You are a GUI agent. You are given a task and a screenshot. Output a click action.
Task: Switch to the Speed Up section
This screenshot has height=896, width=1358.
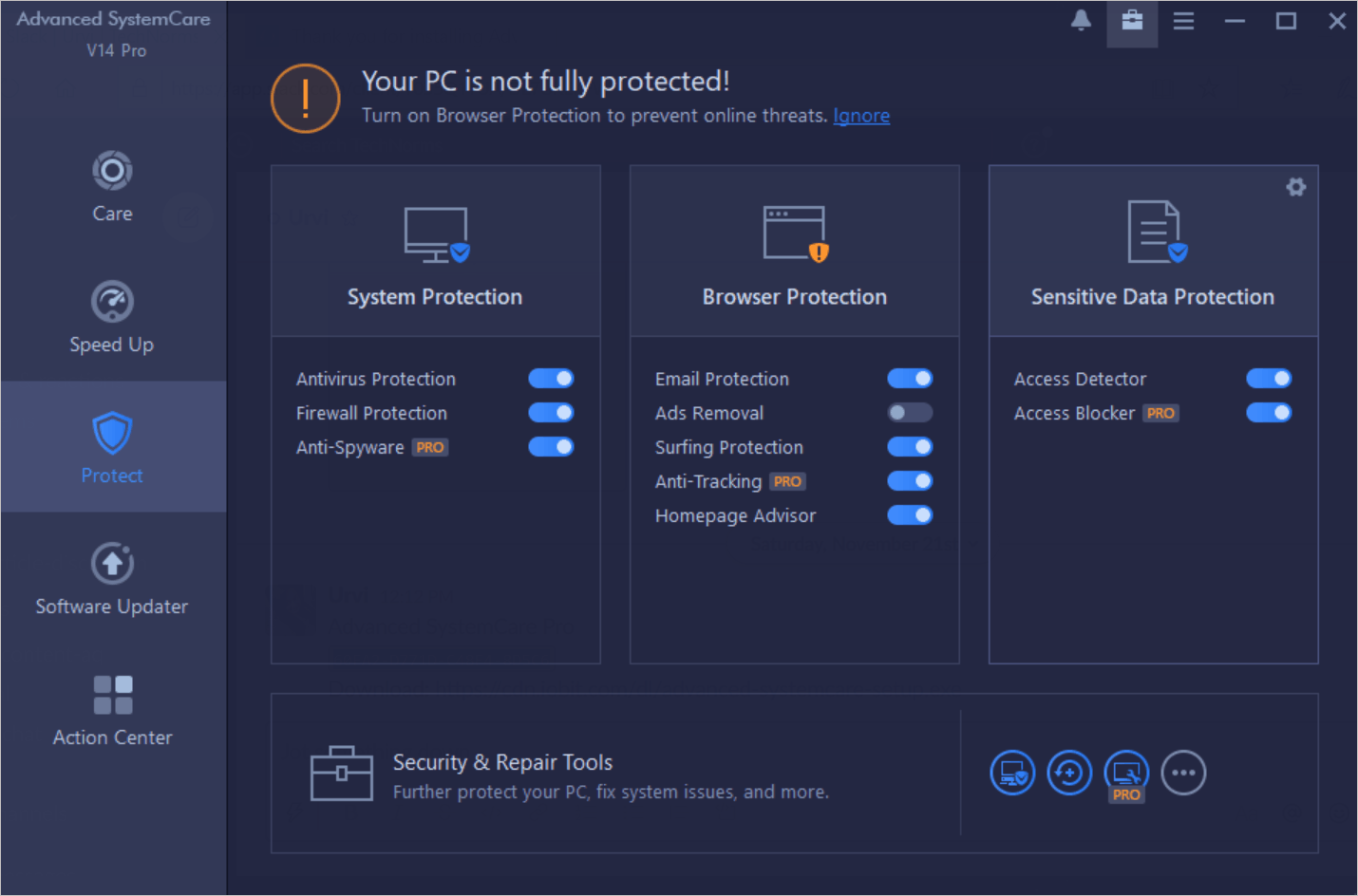(113, 317)
